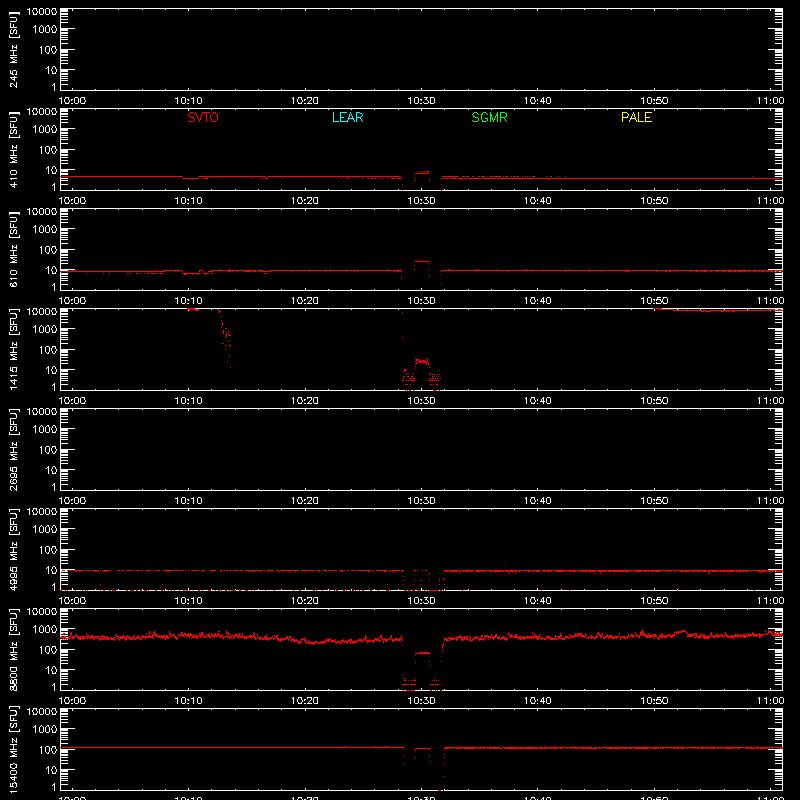Click the 10:50 label under 4995 MHz plot
This screenshot has width=800, height=800.
tap(654, 601)
